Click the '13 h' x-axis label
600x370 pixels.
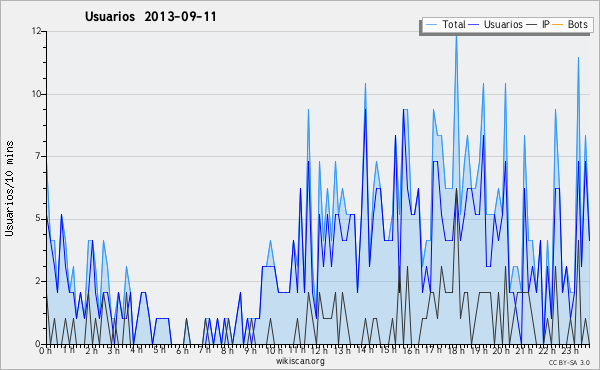(342, 350)
